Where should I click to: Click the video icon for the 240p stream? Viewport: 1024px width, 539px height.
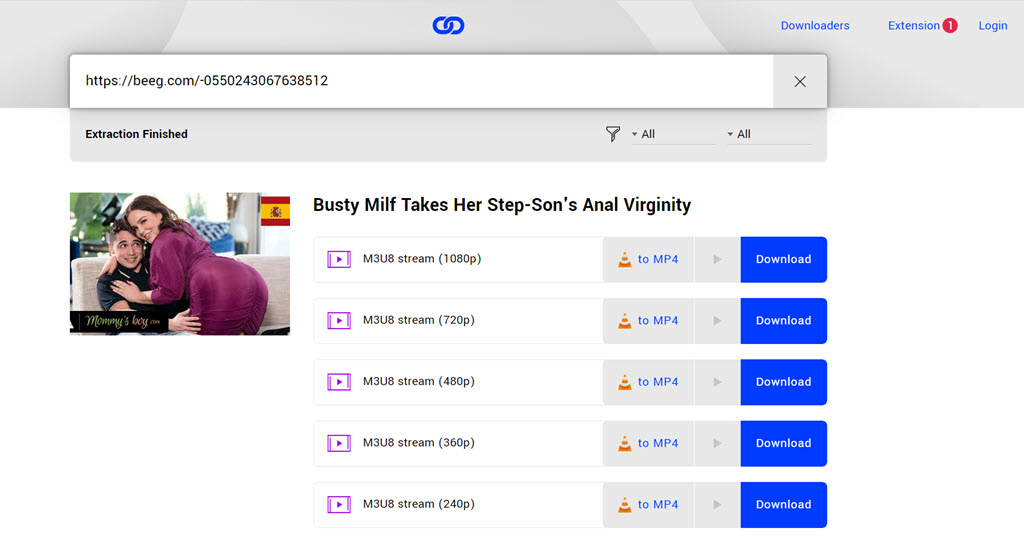pyautogui.click(x=339, y=504)
